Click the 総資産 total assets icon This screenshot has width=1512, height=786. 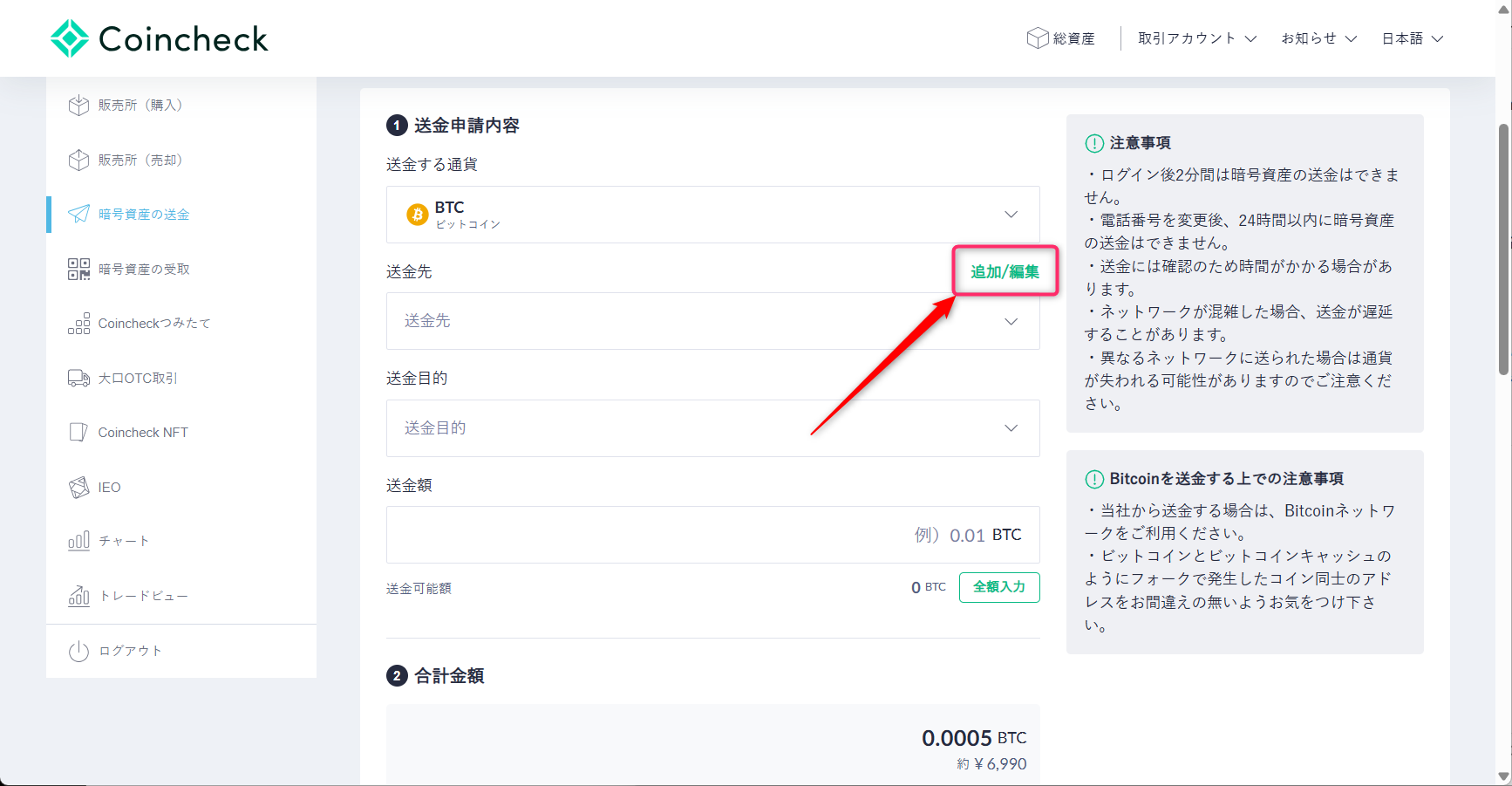1061,38
